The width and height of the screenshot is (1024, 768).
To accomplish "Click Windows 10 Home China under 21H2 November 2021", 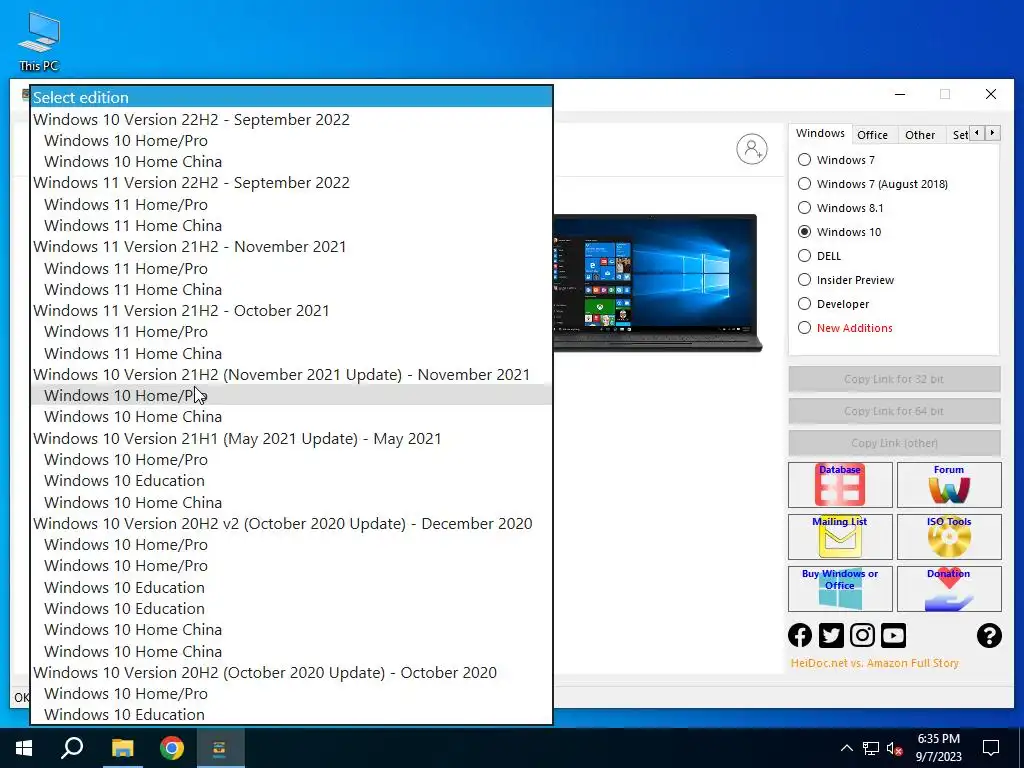I will 291,417.
